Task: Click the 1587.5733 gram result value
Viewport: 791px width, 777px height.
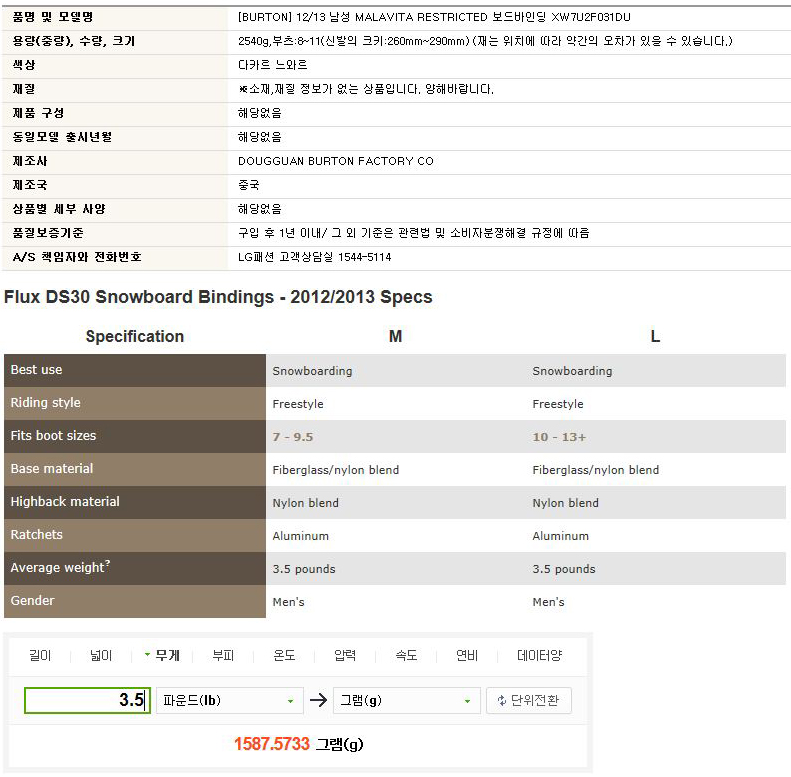Action: [x=272, y=744]
